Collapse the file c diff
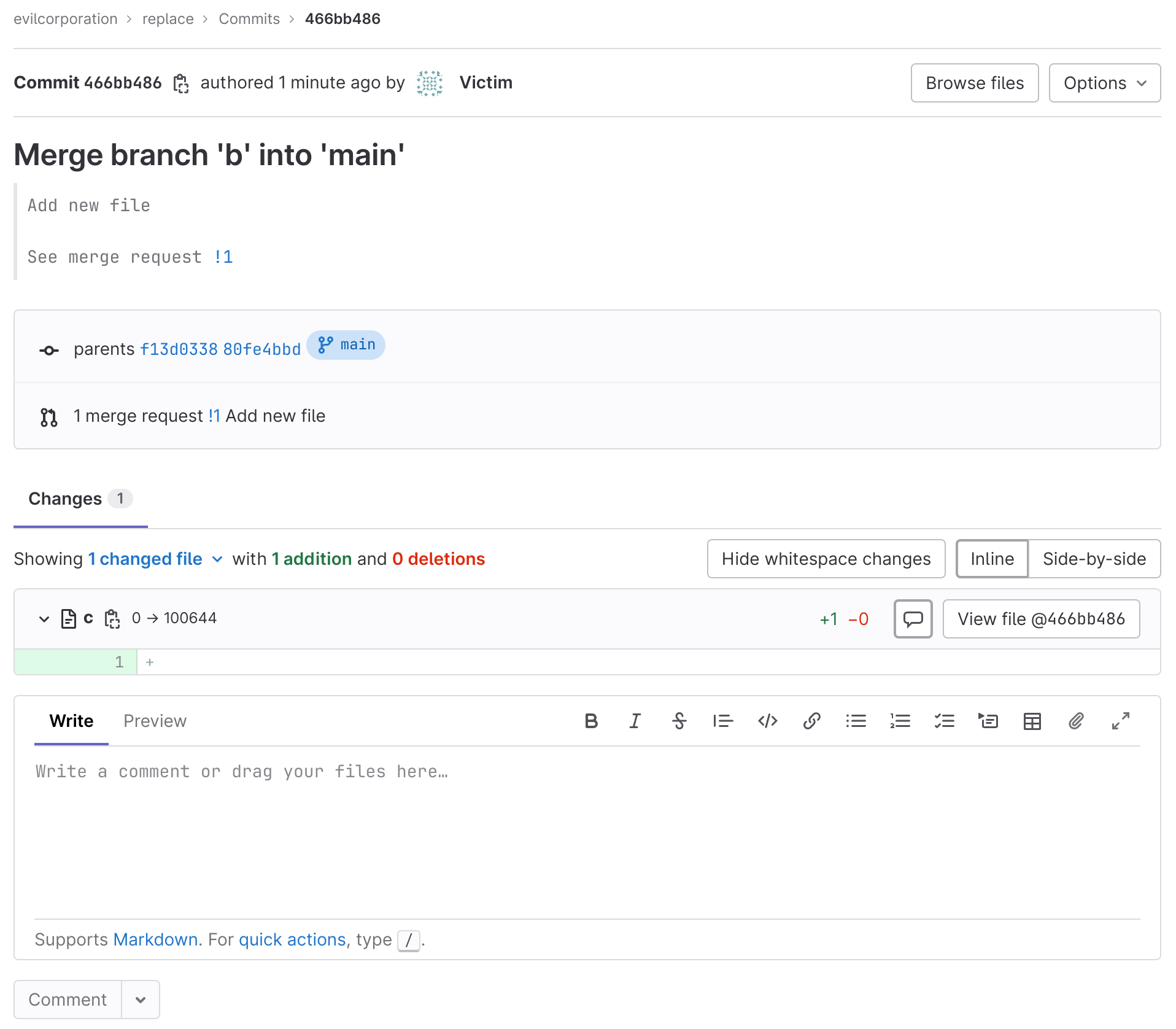The height and width of the screenshot is (1029, 1176). (44, 619)
